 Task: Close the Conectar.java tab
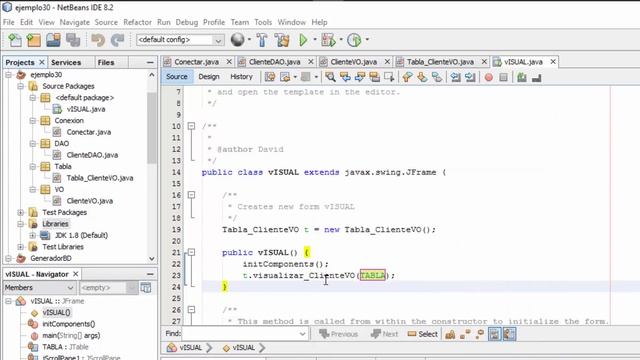(229, 62)
